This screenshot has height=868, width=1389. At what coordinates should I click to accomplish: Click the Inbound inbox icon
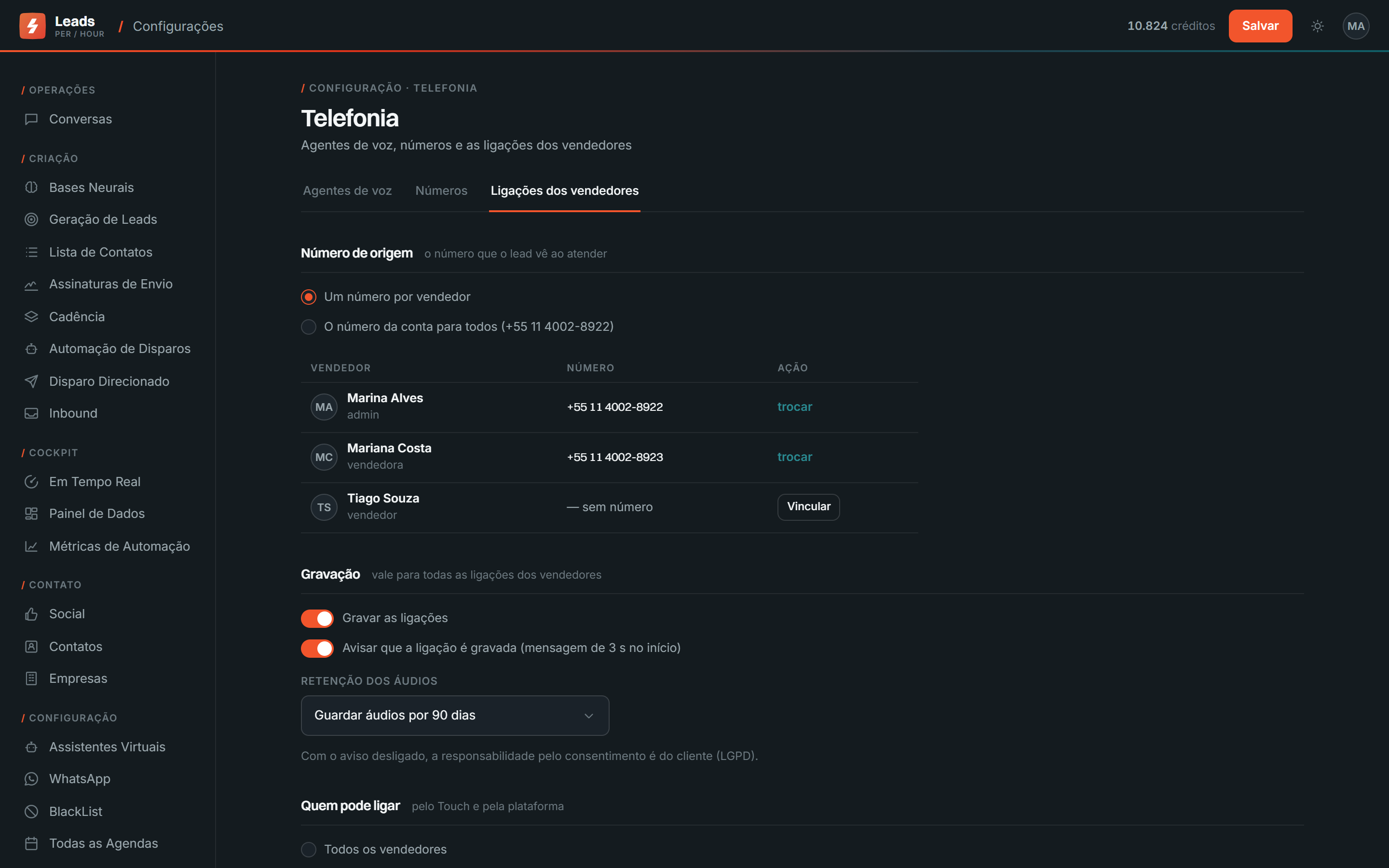point(31,413)
